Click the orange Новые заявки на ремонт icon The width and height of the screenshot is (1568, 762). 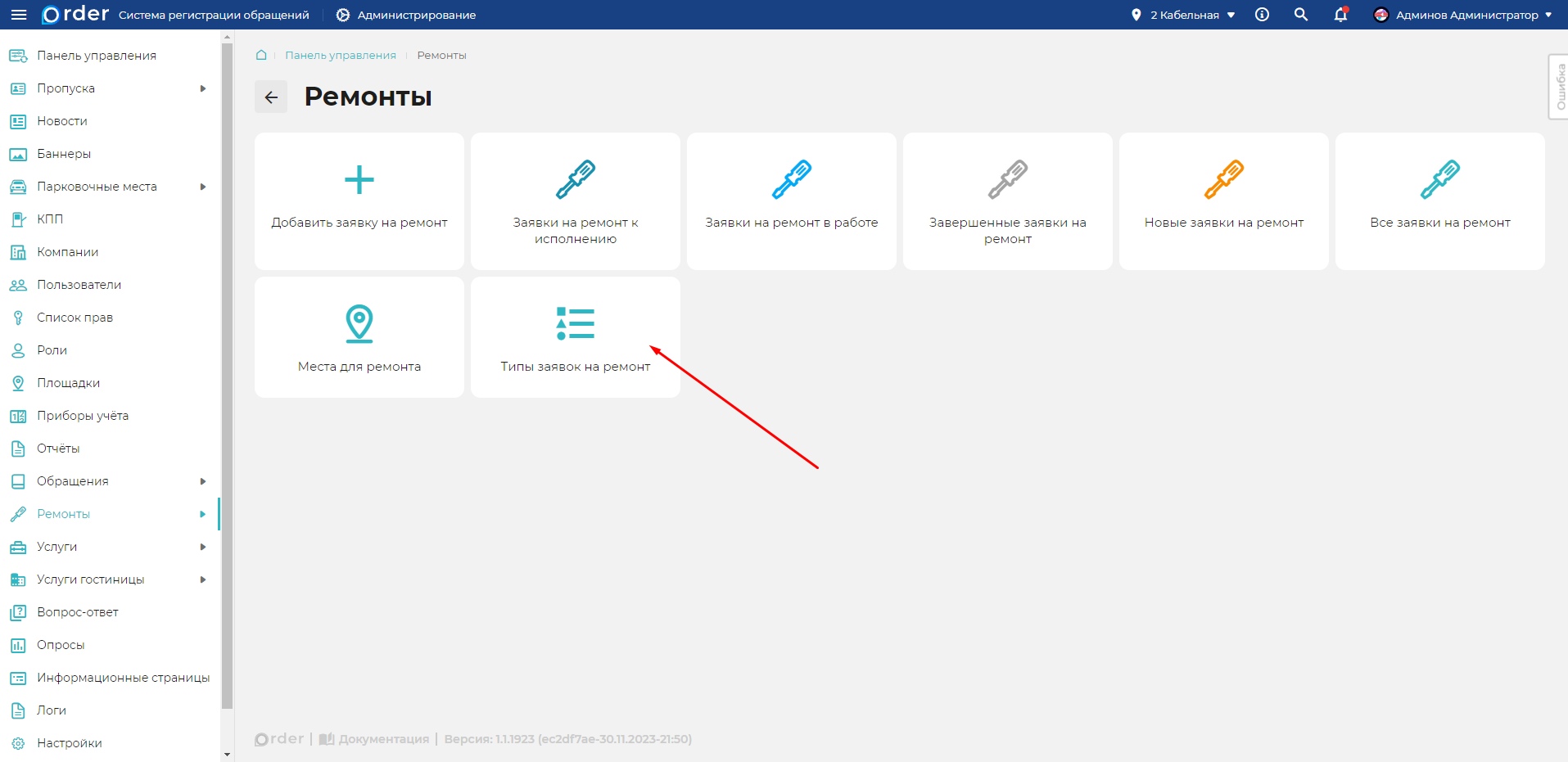[x=1223, y=180]
